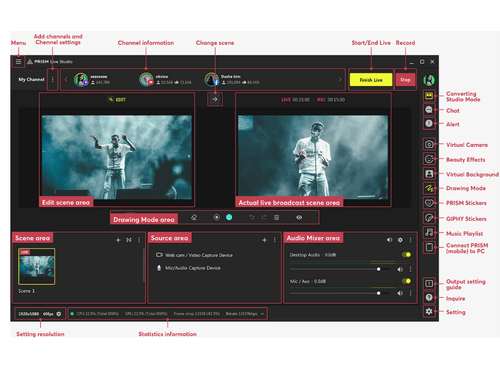The width and height of the screenshot is (500, 375).
Task: Show next channels with right chevron
Action: tap(340, 79)
